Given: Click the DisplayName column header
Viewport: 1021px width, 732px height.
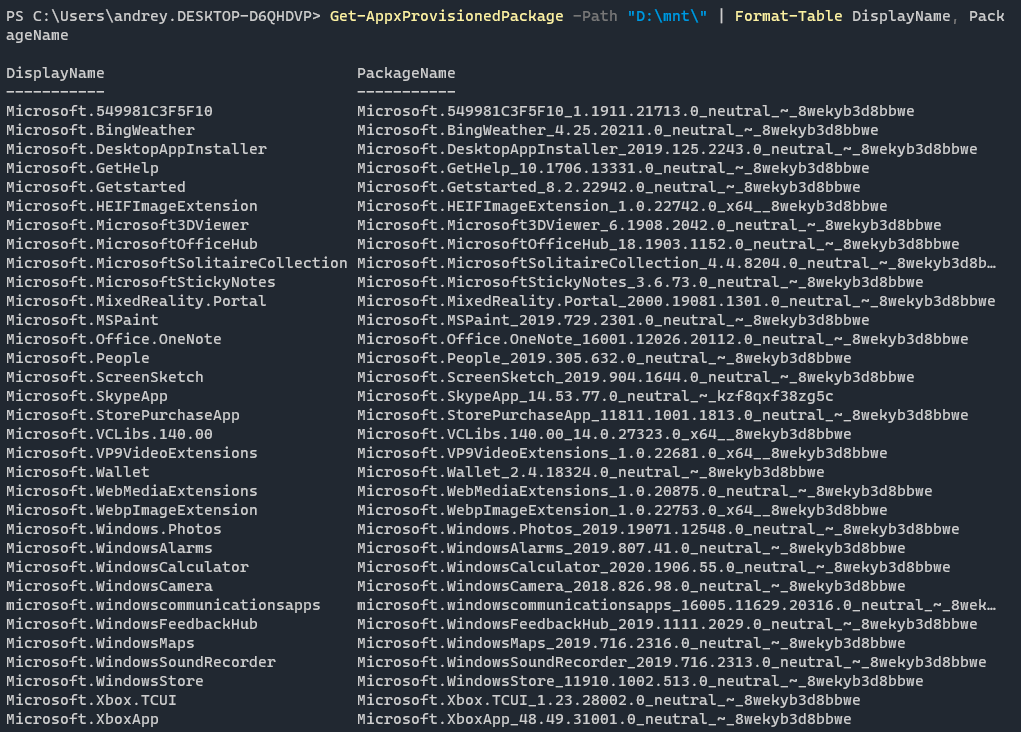Looking at the screenshot, I should [x=55, y=74].
